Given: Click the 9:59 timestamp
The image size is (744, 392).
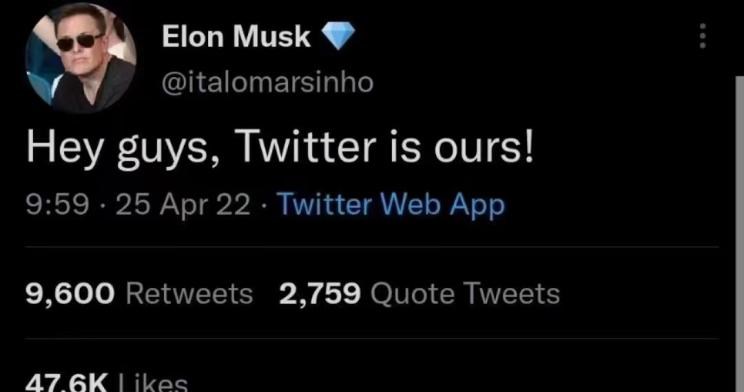Looking at the screenshot, I should coord(57,205).
